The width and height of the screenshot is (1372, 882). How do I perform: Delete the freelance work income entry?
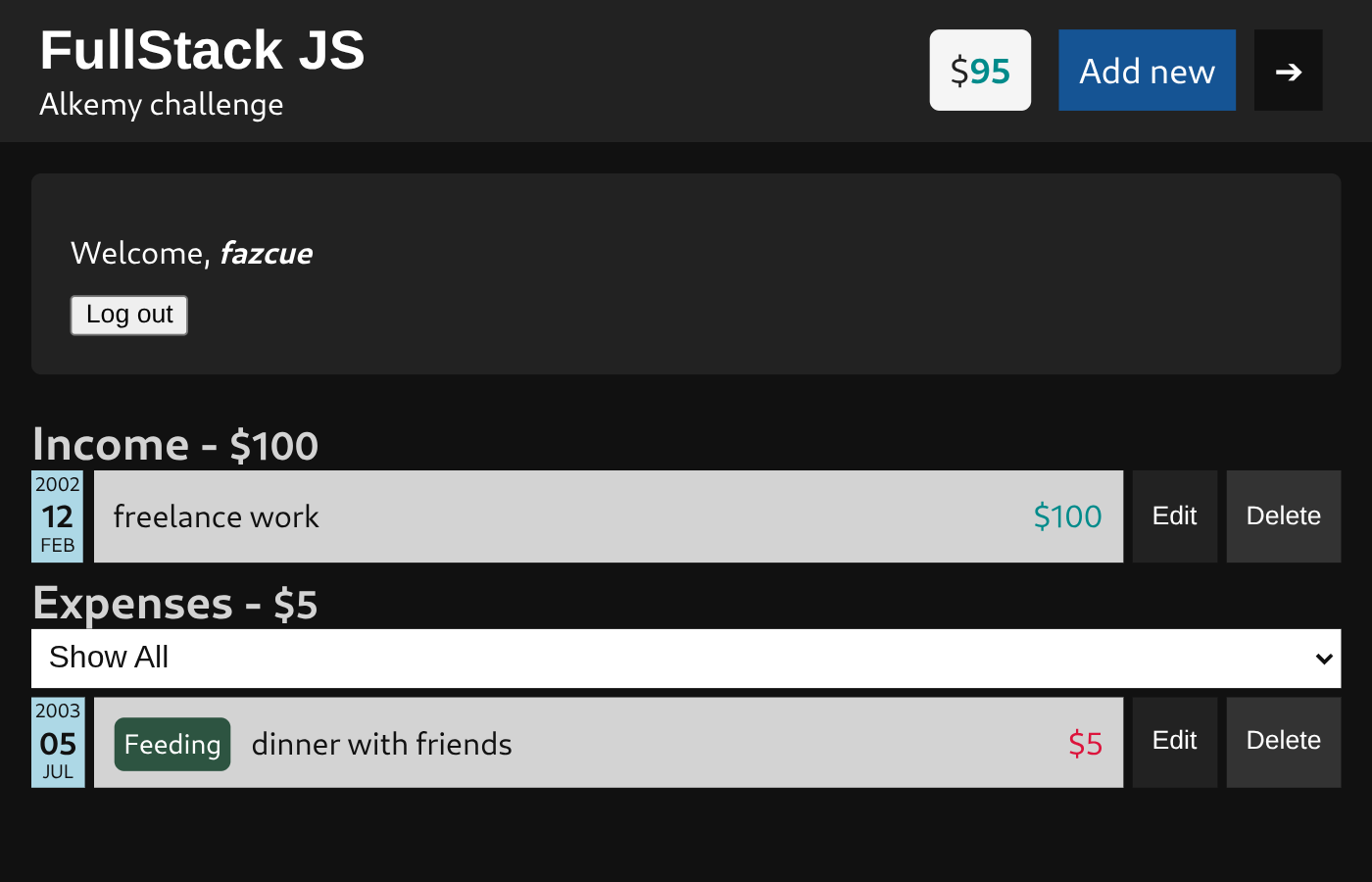tap(1283, 516)
